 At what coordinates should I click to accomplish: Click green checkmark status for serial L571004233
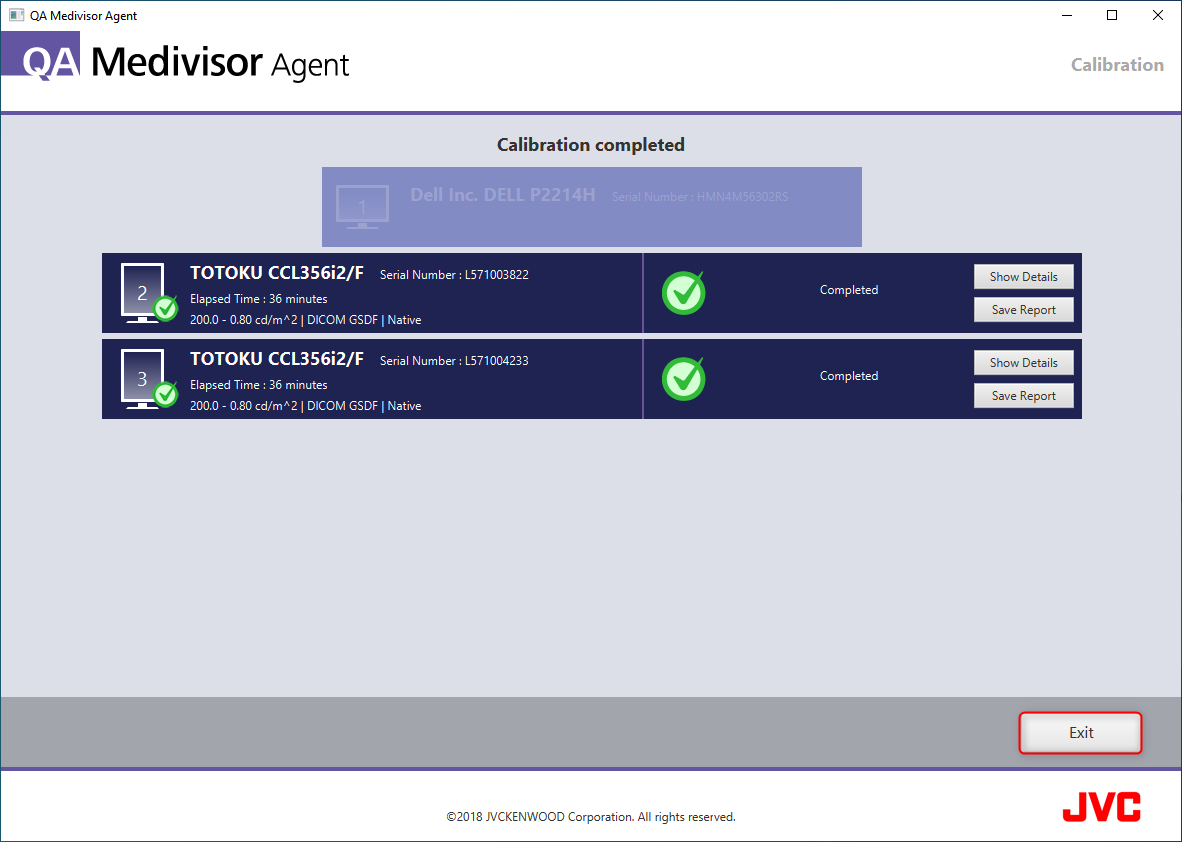(x=684, y=378)
